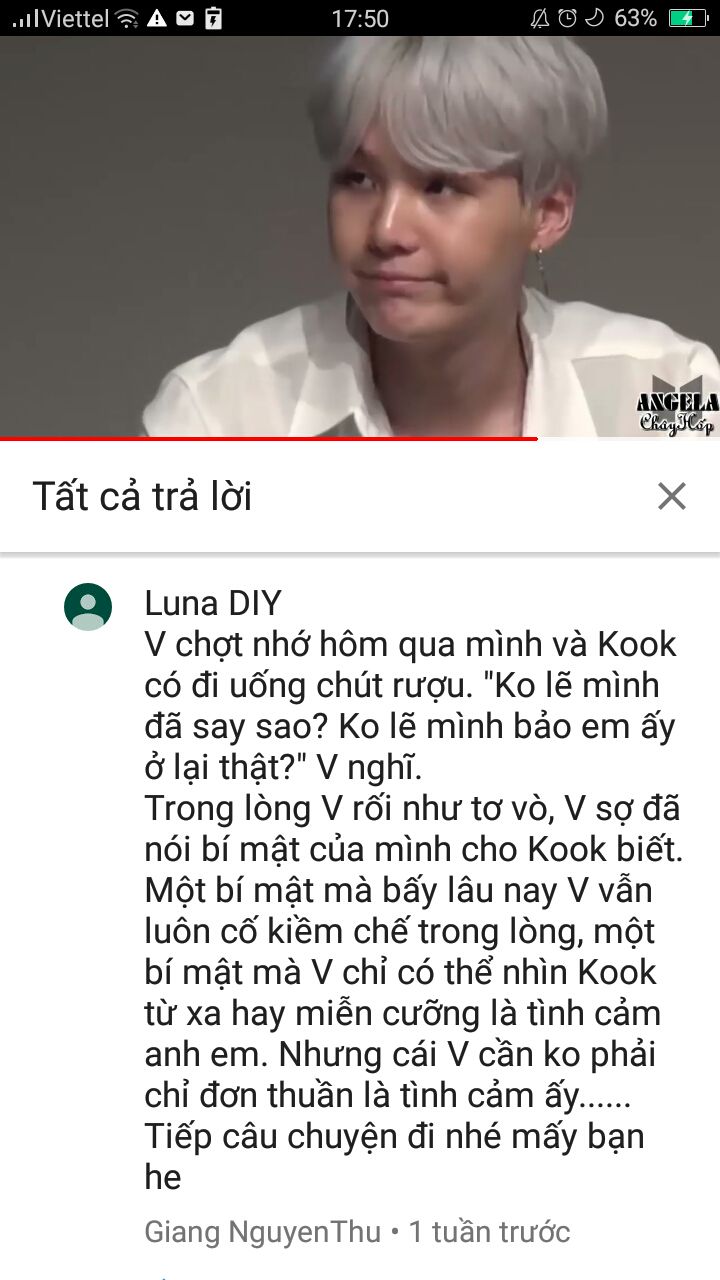
Task: Tap the mail notification icon in status bar
Action: point(185,18)
